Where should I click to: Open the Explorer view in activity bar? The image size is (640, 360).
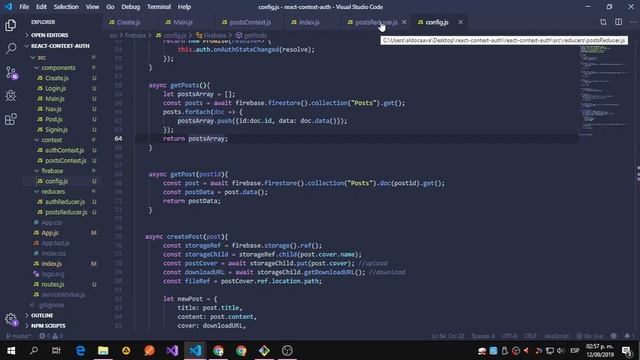point(11,25)
